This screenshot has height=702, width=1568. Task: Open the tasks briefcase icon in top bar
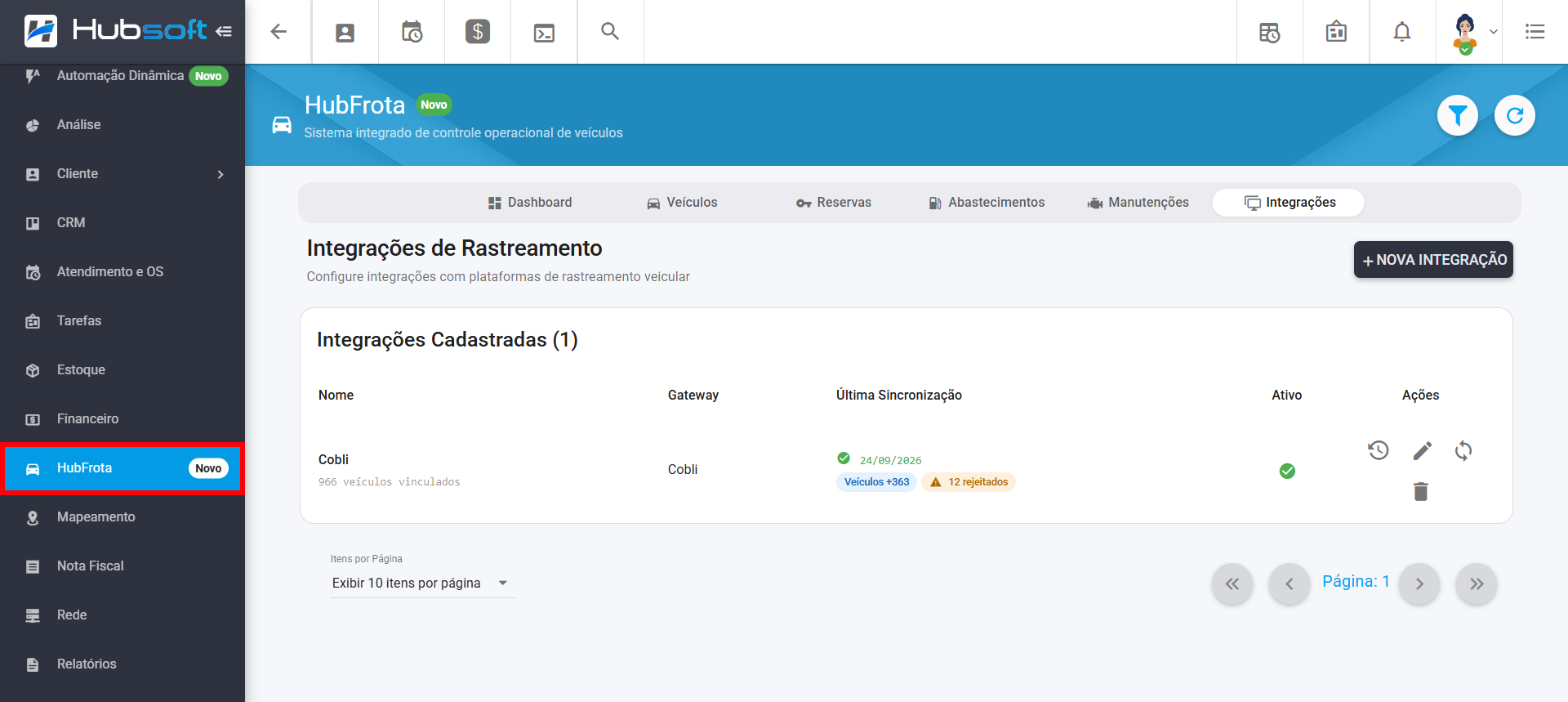(1336, 32)
